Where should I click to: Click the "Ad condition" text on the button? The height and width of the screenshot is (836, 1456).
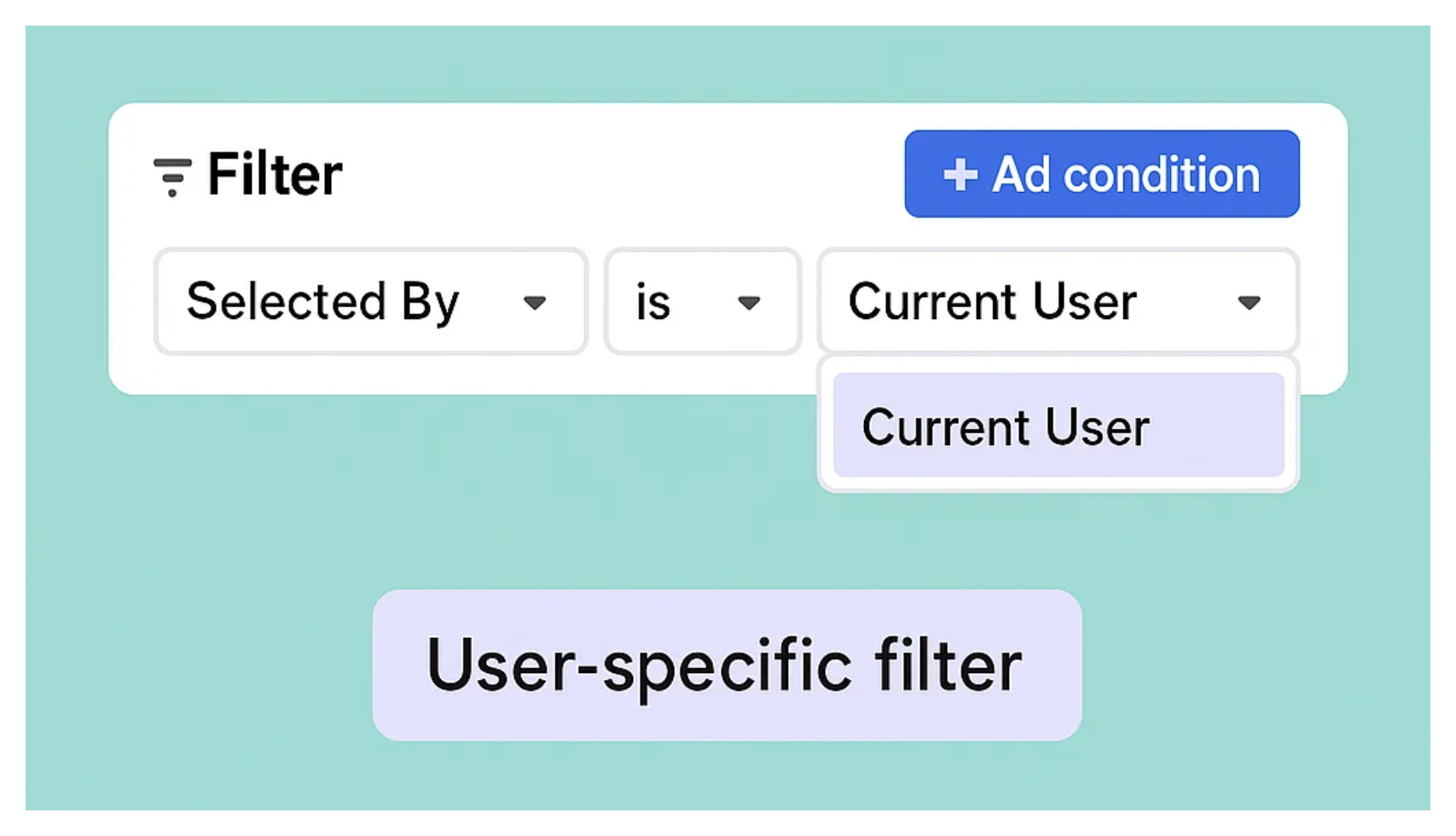pos(1125,175)
